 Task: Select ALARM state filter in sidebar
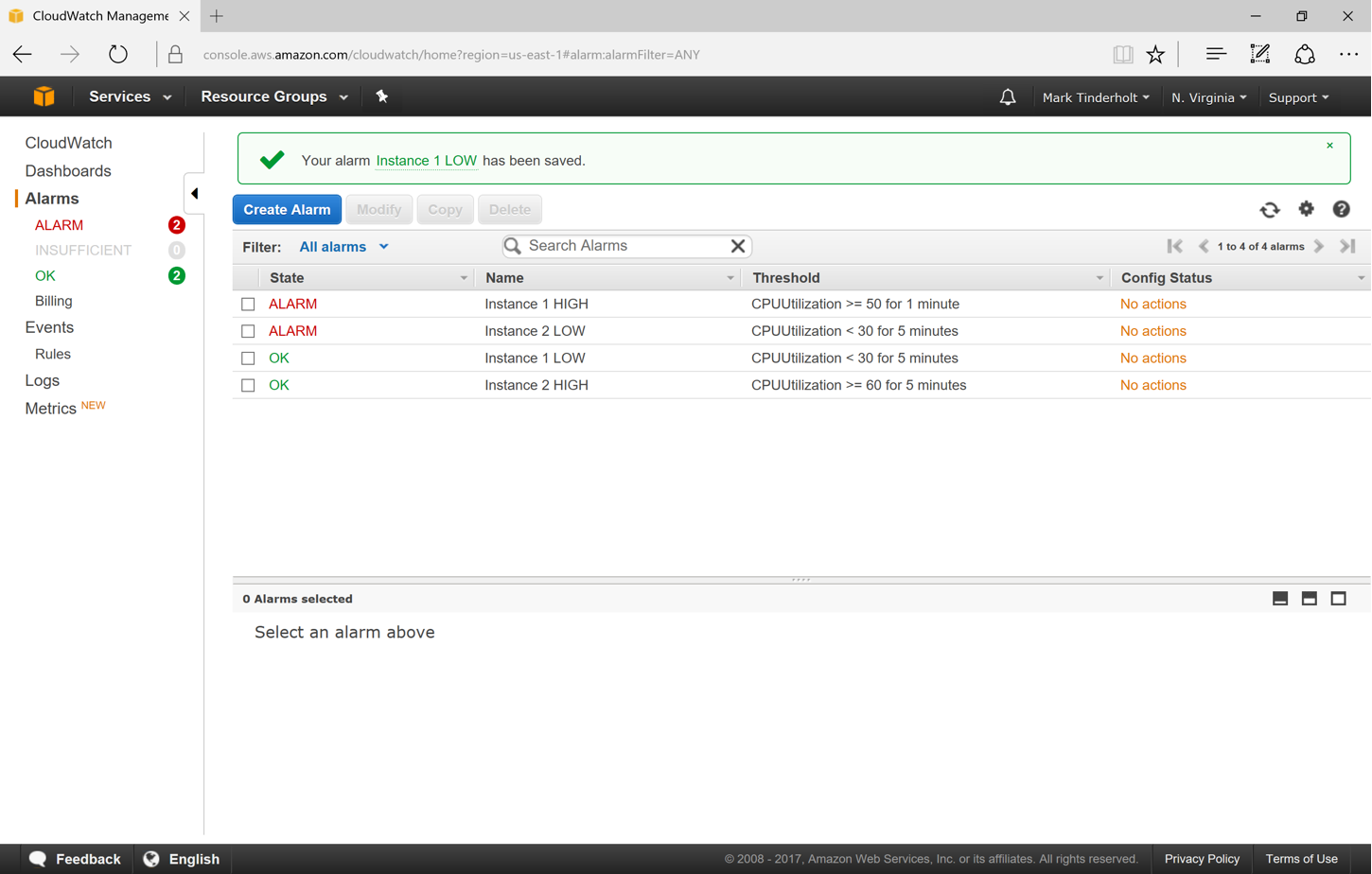[59, 225]
